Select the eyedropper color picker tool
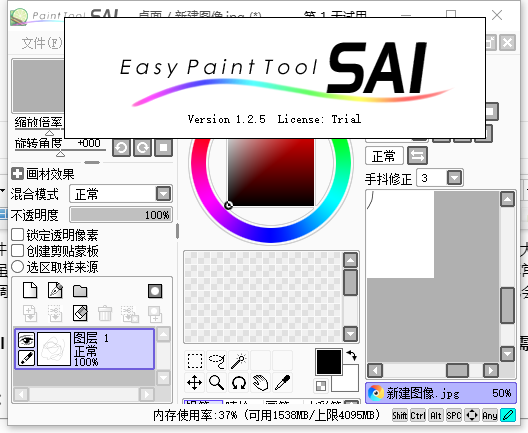 [x=283, y=382]
